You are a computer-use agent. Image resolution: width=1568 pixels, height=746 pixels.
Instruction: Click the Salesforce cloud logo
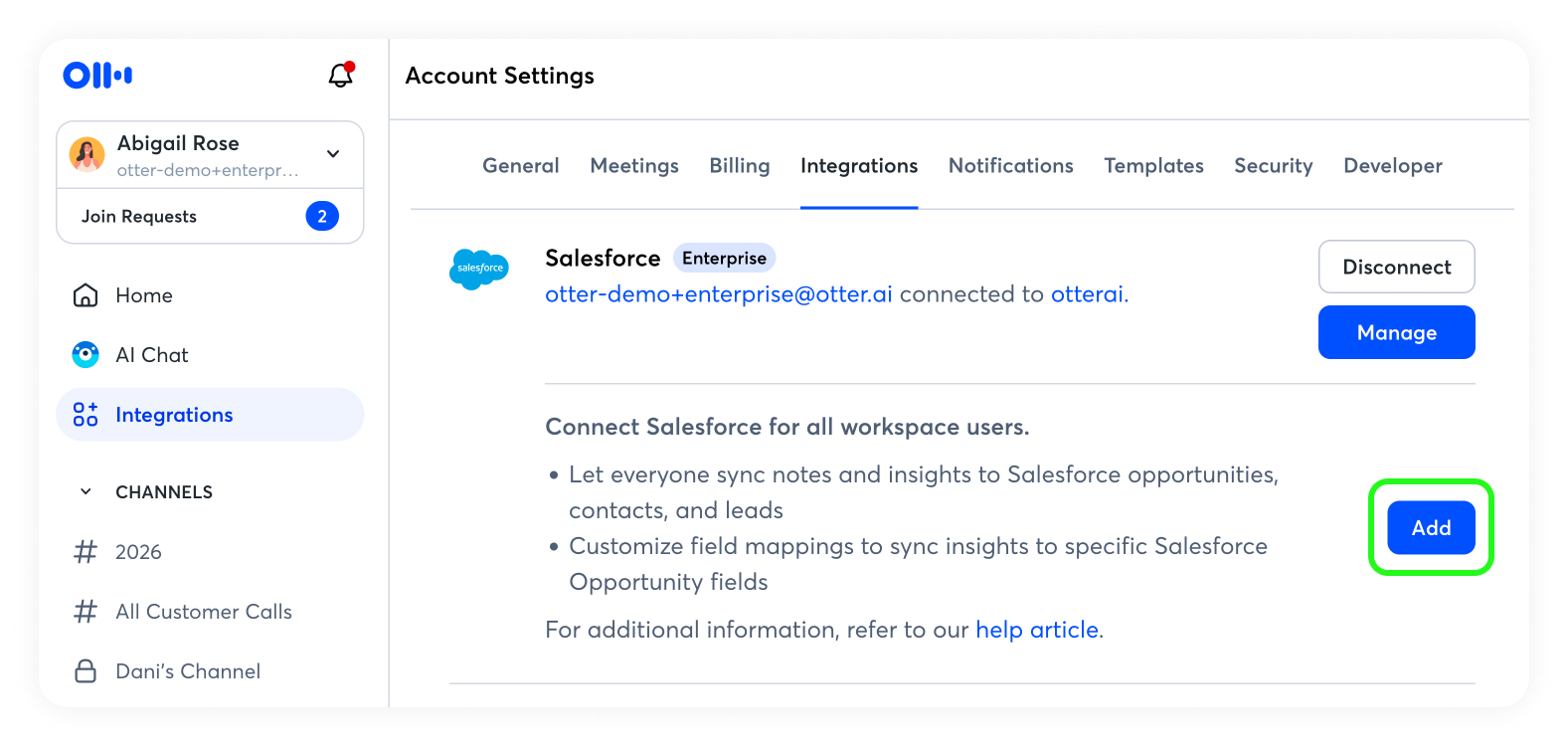(x=479, y=269)
